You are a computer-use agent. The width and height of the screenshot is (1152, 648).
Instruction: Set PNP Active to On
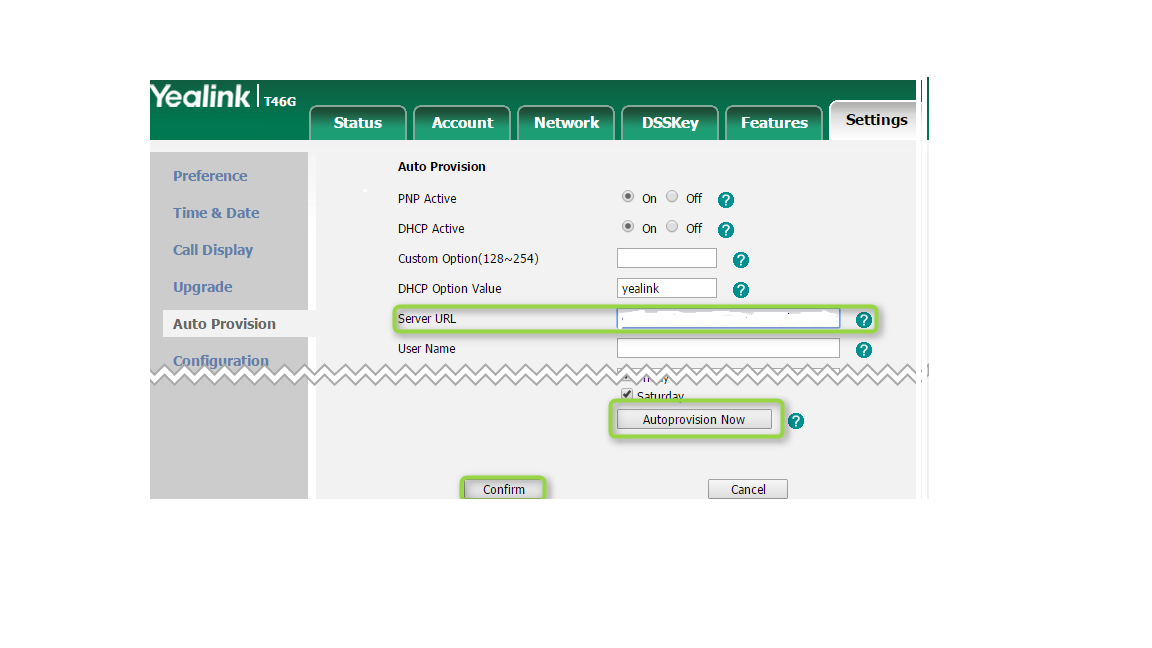click(627, 197)
